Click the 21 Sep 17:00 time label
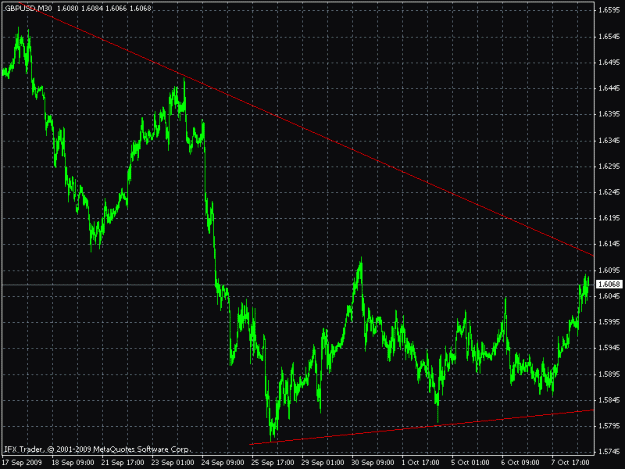This screenshot has width=625, height=469. 123,463
